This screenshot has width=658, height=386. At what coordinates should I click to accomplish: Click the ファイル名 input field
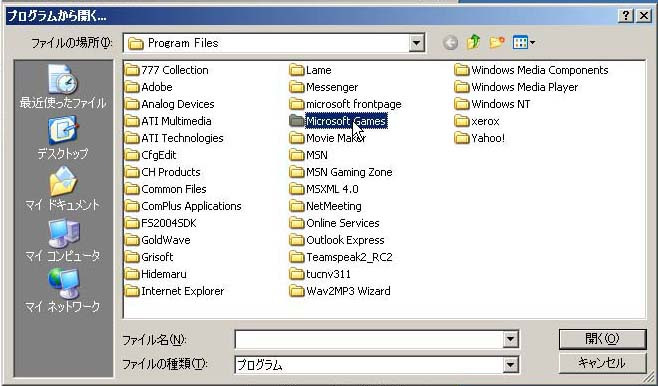pos(369,339)
